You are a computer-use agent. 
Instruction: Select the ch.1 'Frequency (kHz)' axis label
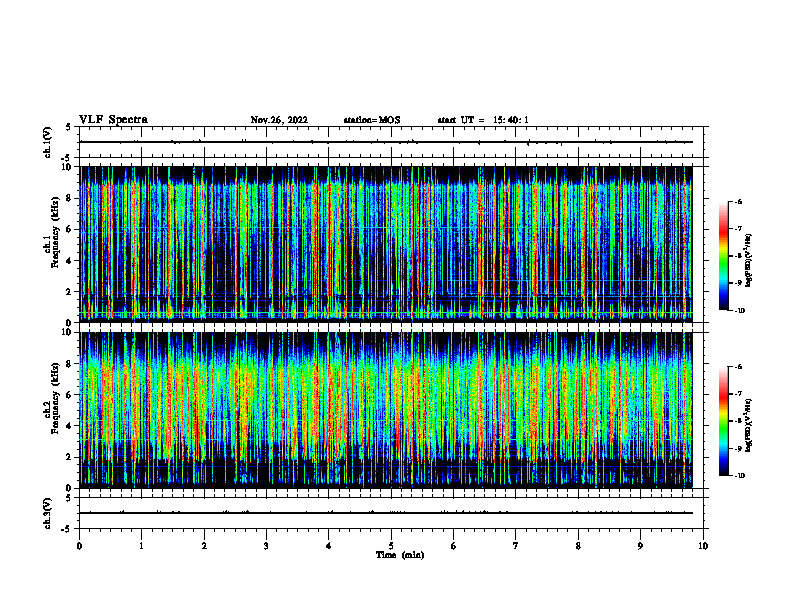point(56,232)
